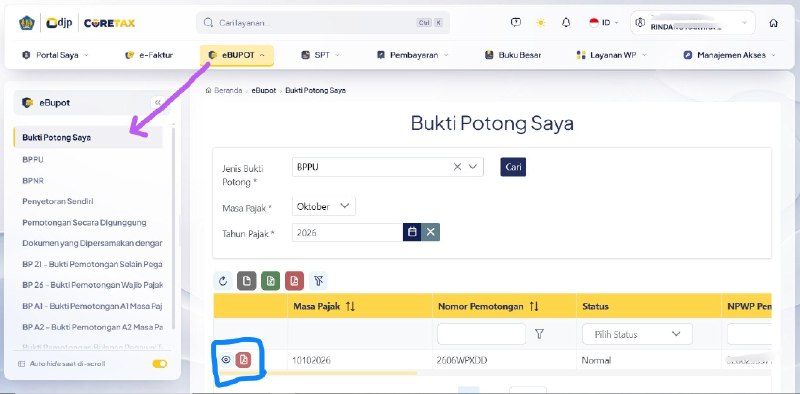Select BPPU in sidebar
Viewport: 800px width, 394px height.
click(x=33, y=159)
